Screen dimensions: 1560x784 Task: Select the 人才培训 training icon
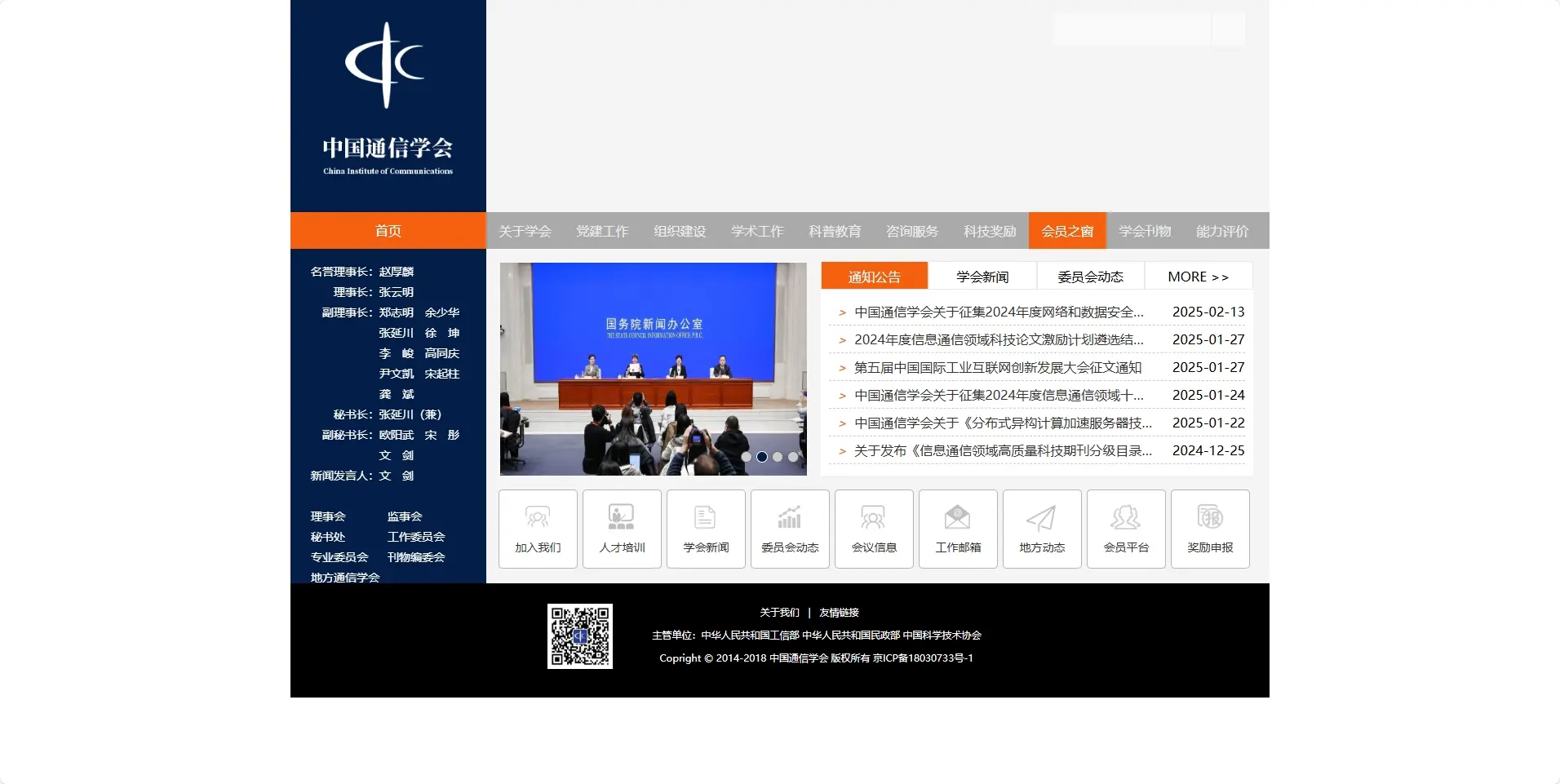(x=622, y=529)
